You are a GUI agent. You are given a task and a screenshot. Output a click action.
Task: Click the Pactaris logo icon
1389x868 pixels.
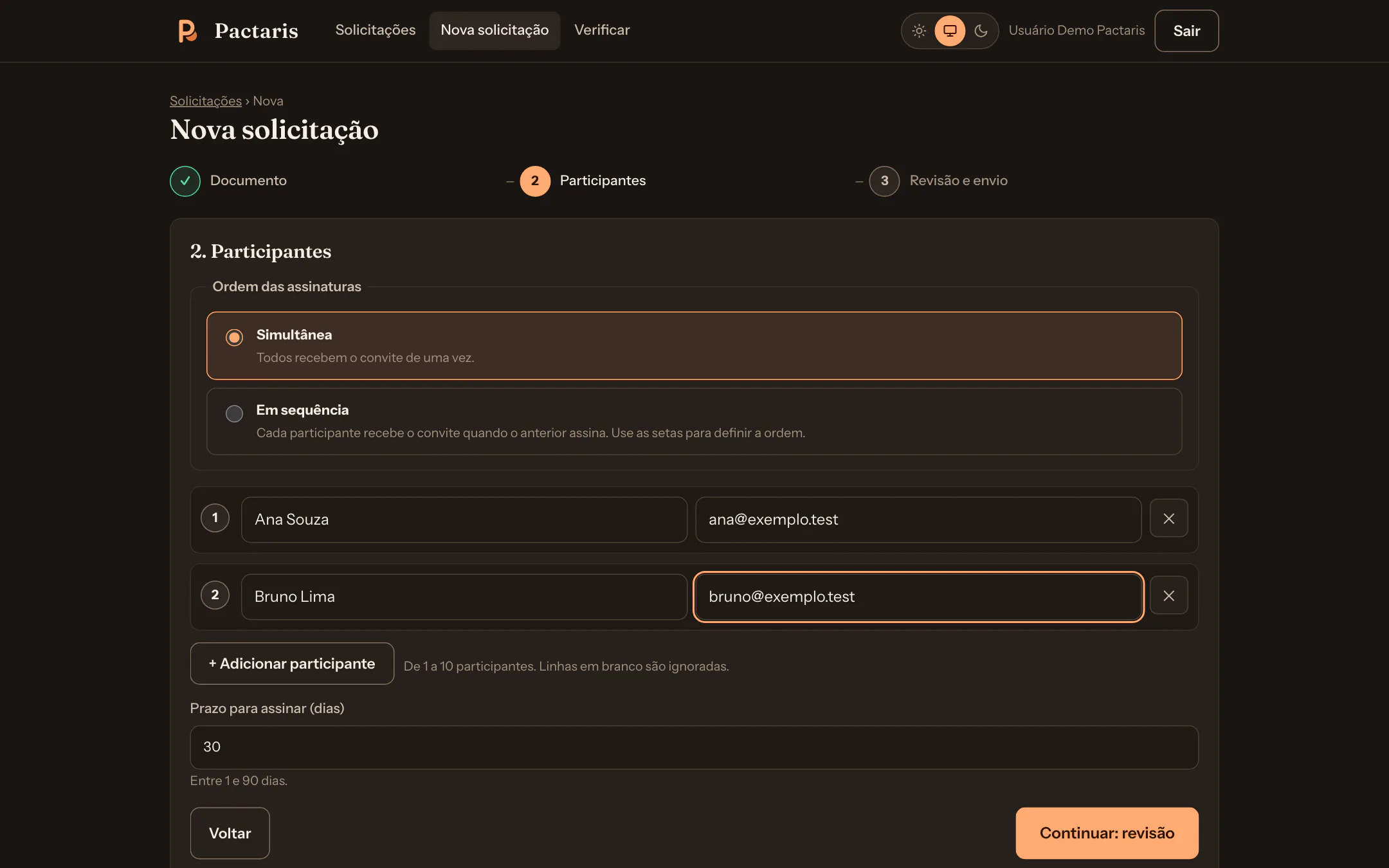tap(187, 31)
